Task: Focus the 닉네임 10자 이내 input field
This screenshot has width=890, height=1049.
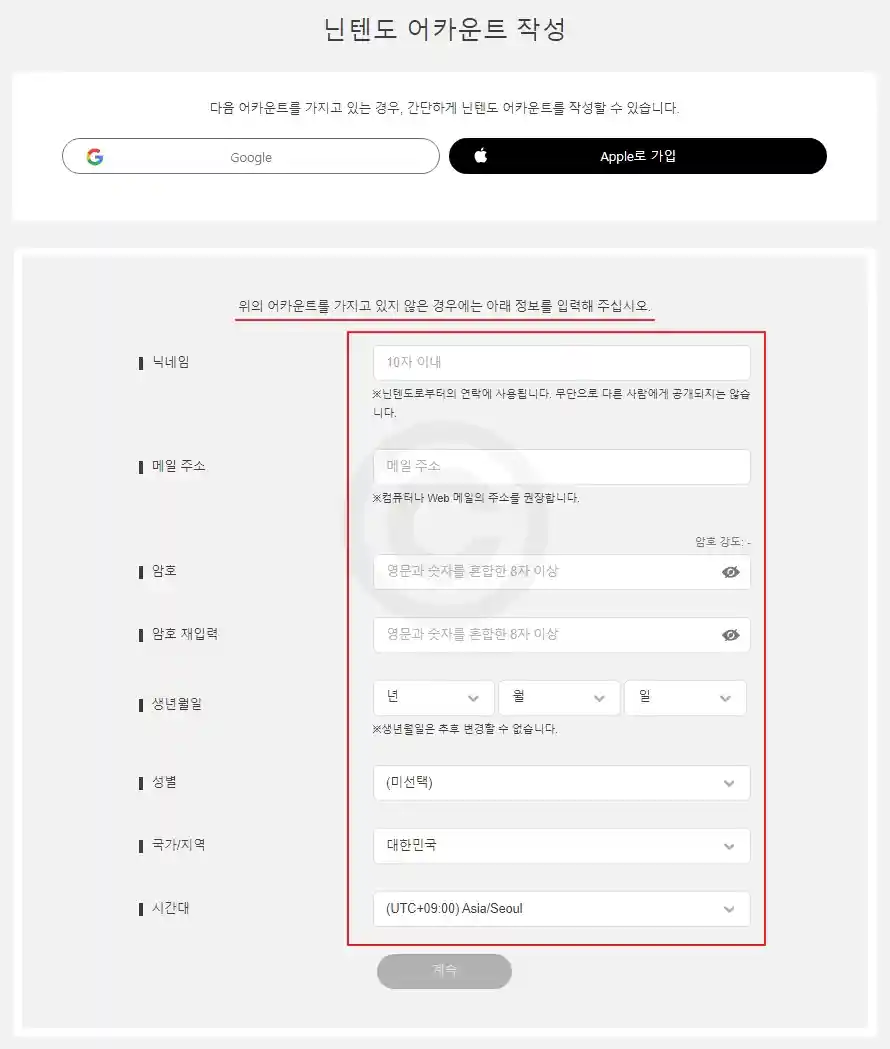Action: pyautogui.click(x=561, y=363)
